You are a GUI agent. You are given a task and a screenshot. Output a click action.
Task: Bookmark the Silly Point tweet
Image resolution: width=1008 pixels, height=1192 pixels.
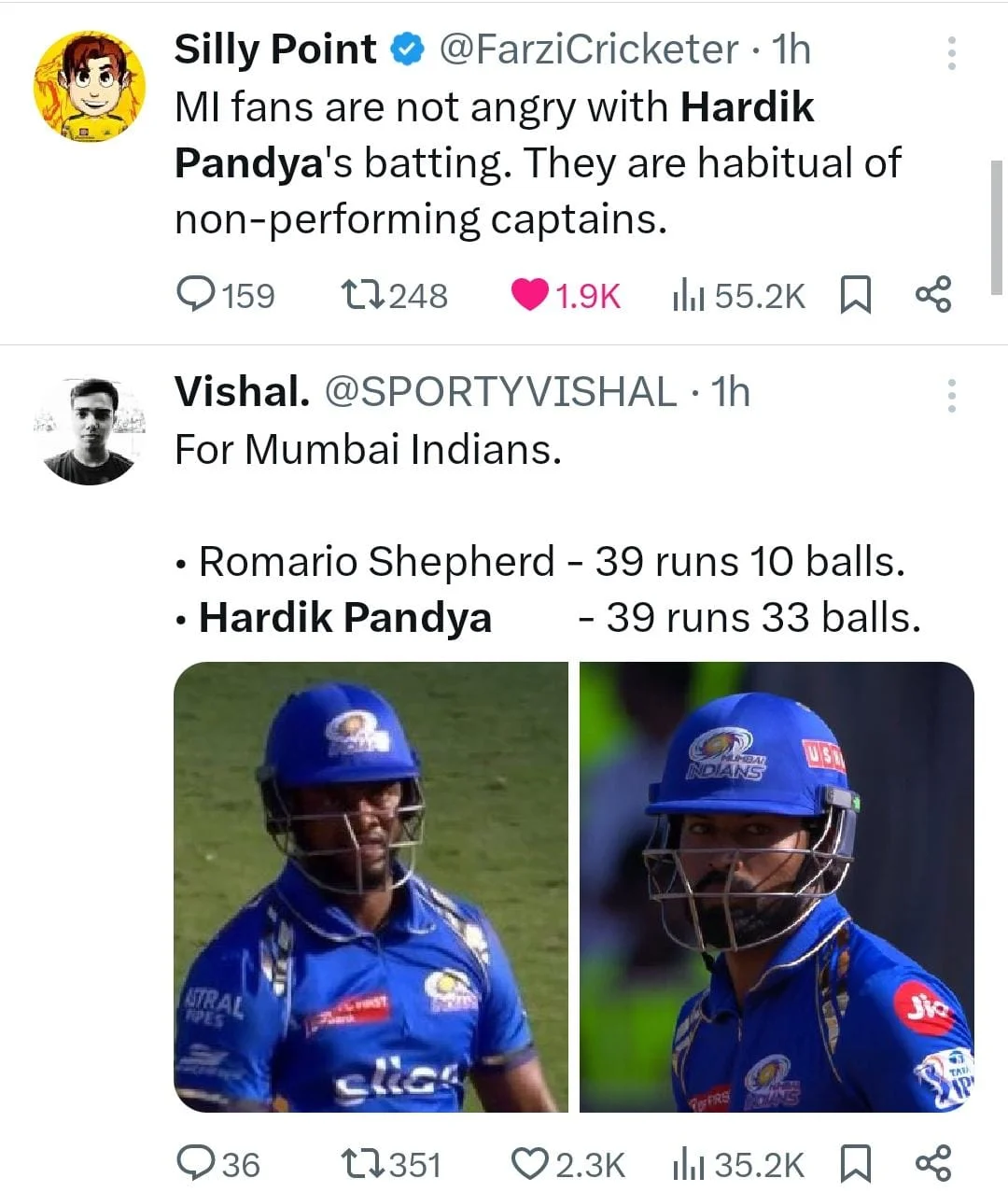click(x=856, y=295)
